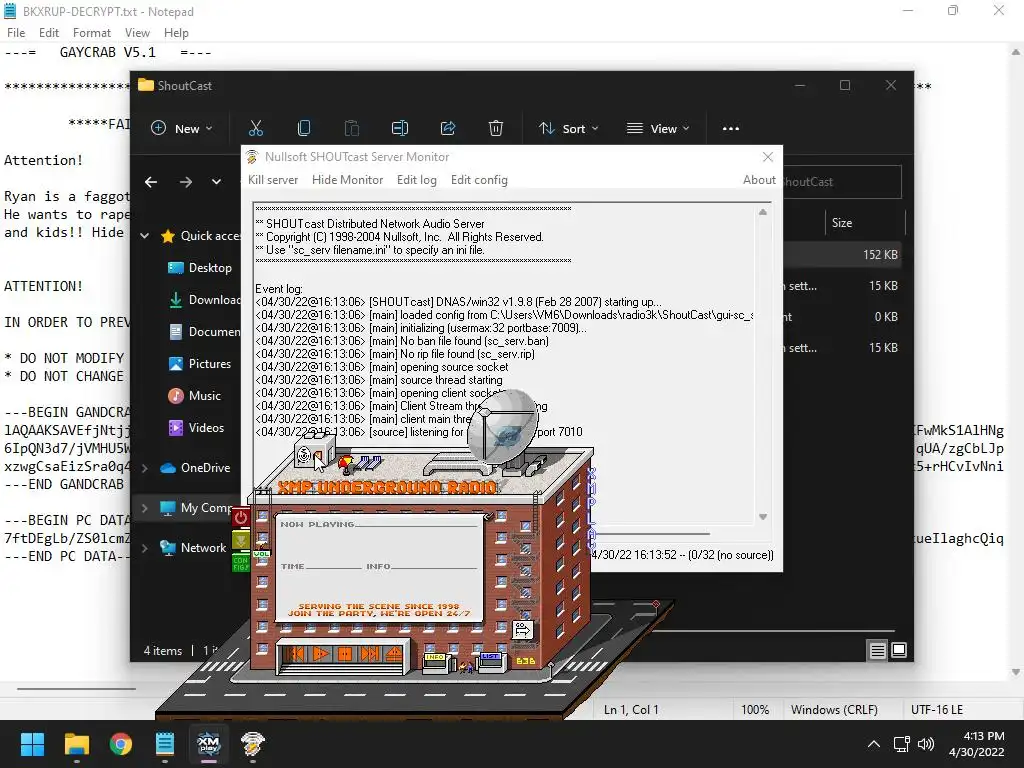Viewport: 1024px width, 768px height.
Task: Open Notepad File menu
Action: point(16,33)
